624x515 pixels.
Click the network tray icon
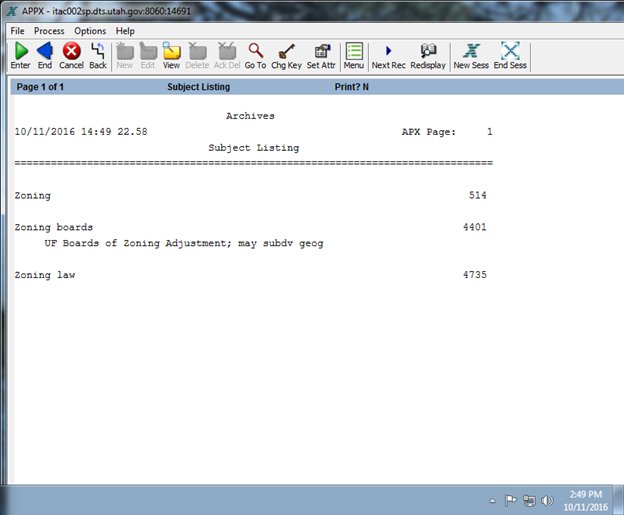529,500
